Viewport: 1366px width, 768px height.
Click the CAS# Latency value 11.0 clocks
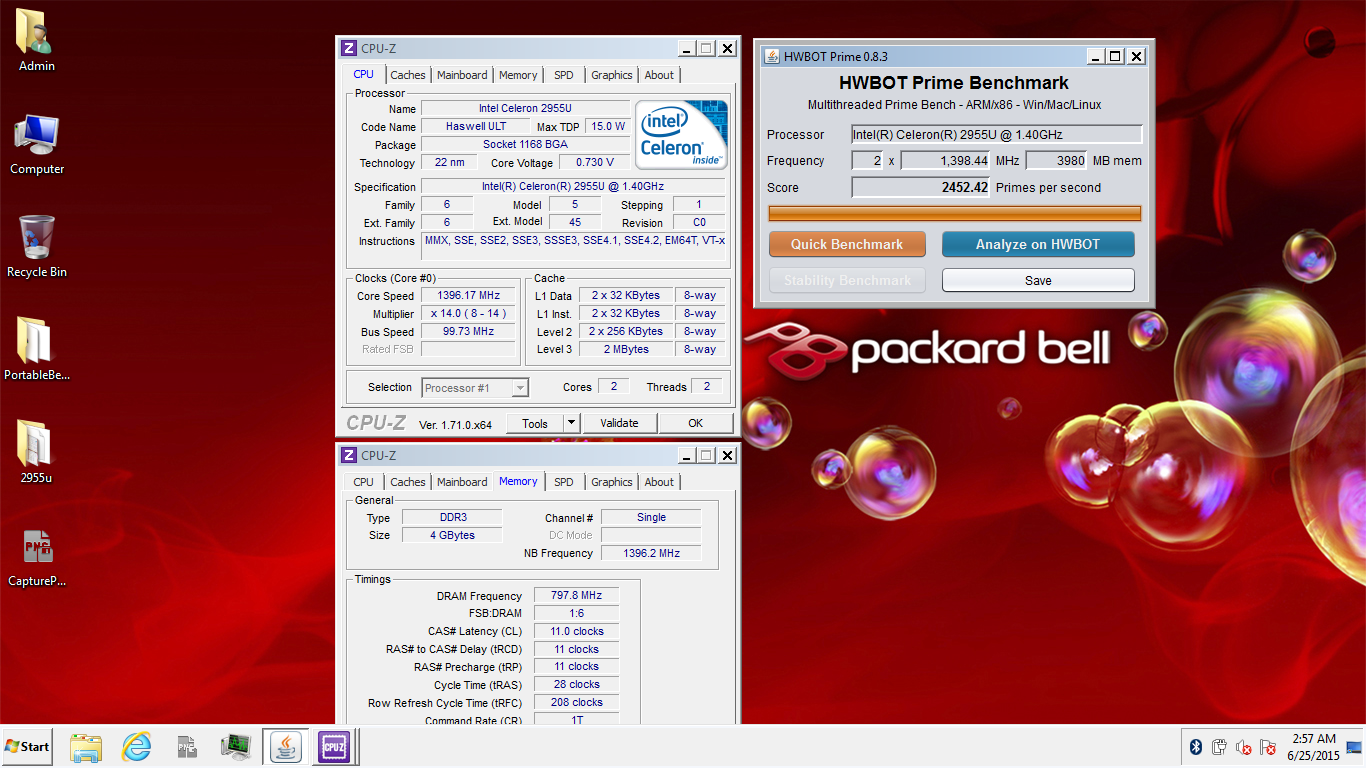(576, 631)
